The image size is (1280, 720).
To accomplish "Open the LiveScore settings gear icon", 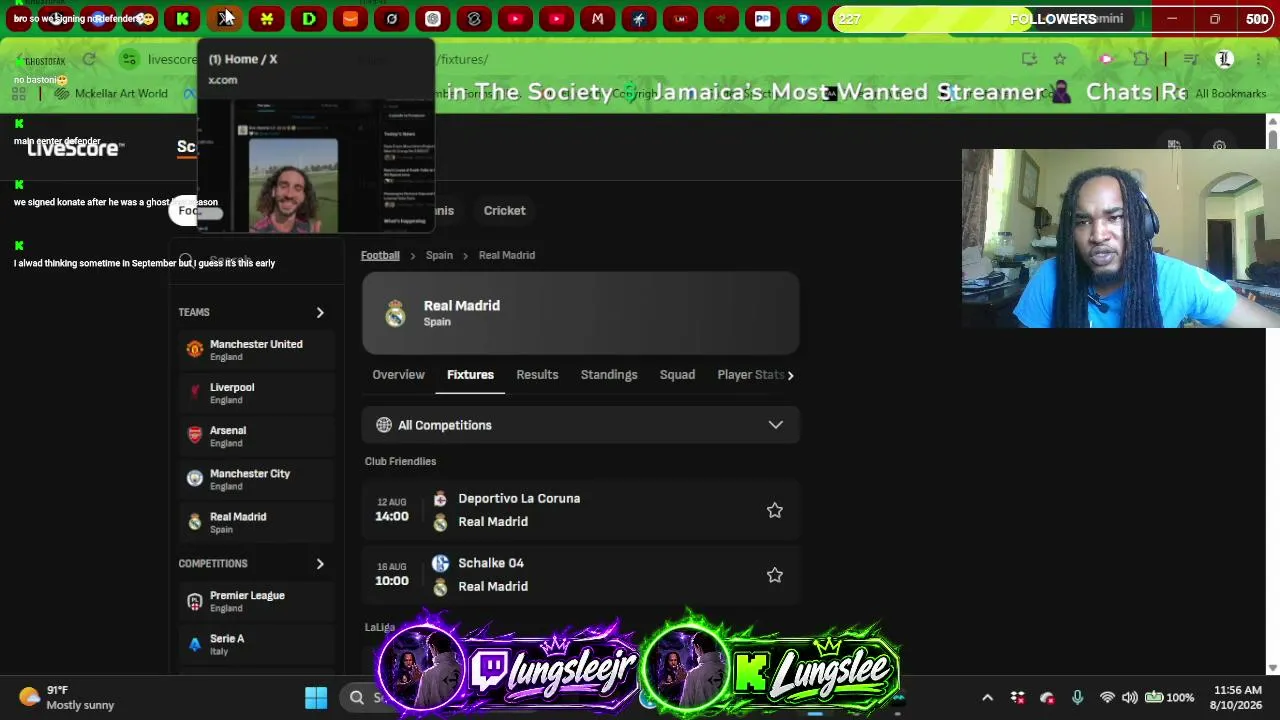I will pyautogui.click(x=1219, y=147).
